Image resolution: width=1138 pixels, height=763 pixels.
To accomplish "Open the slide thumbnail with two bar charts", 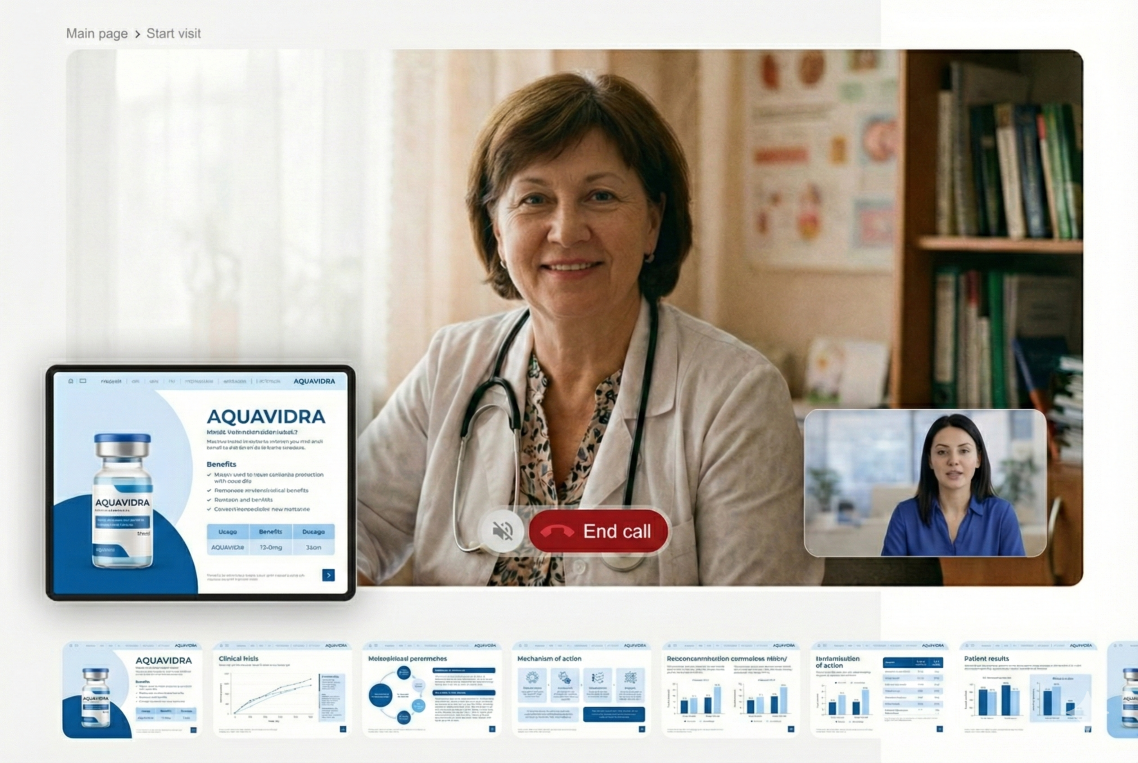I will 730,690.
